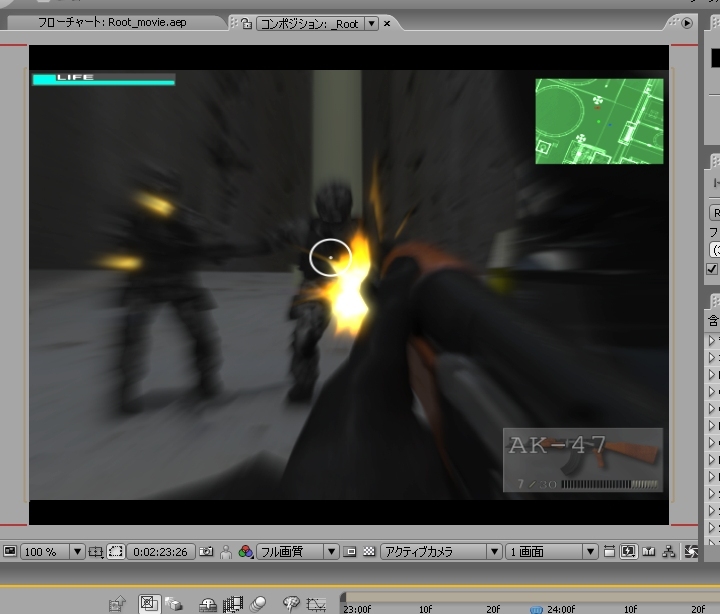Select the Region of Interest icon
The image size is (720, 614).
tap(350, 552)
